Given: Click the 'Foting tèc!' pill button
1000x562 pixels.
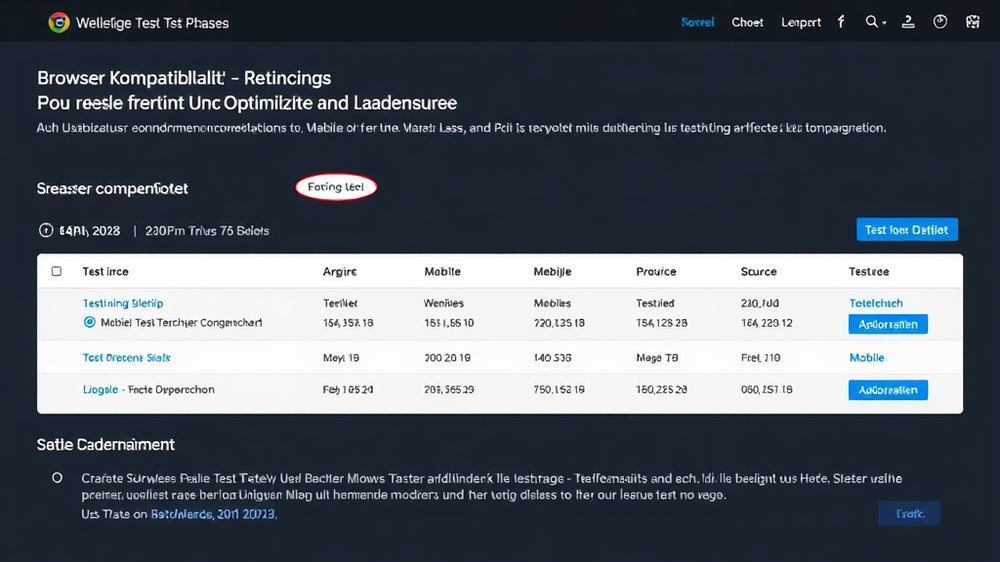Looking at the screenshot, I should click(336, 187).
